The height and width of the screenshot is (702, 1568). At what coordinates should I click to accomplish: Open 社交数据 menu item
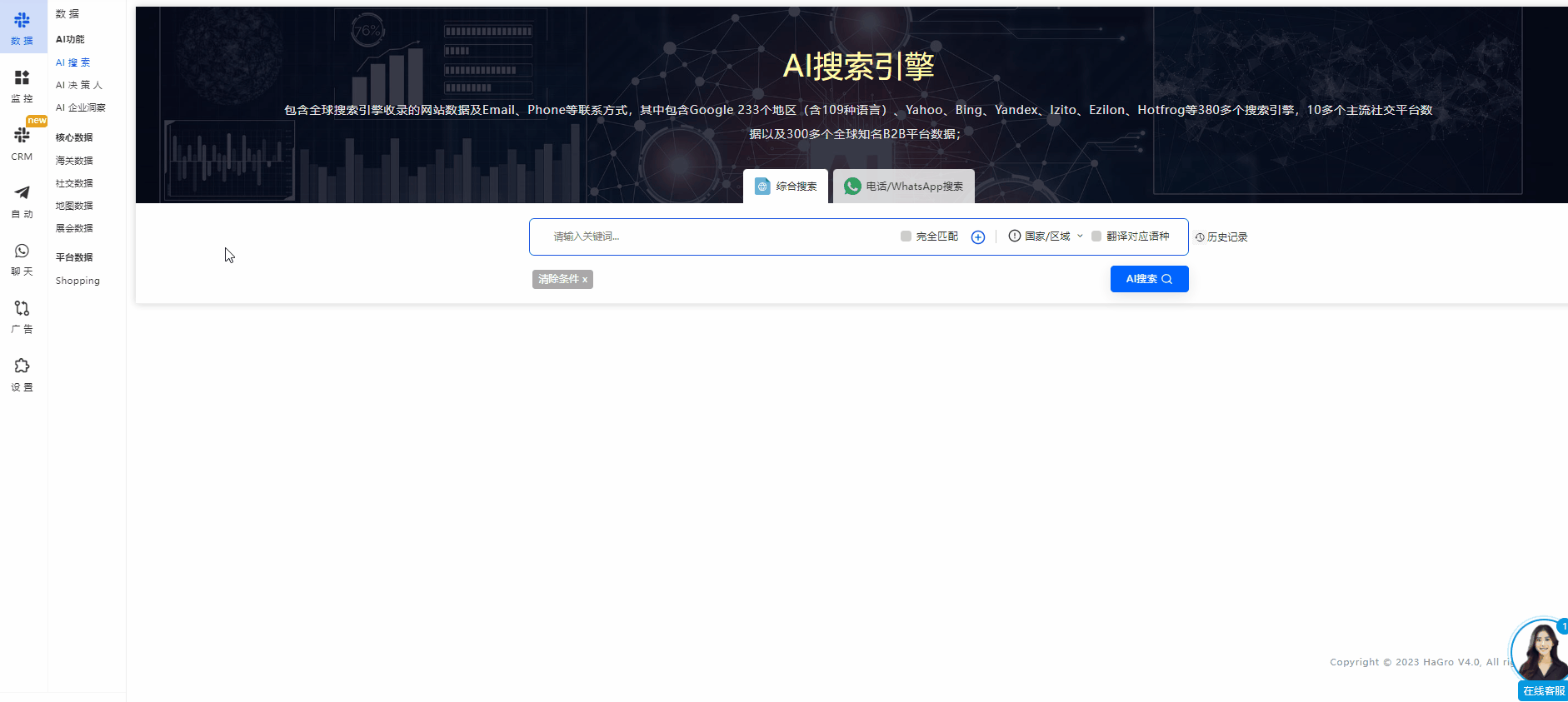point(74,183)
